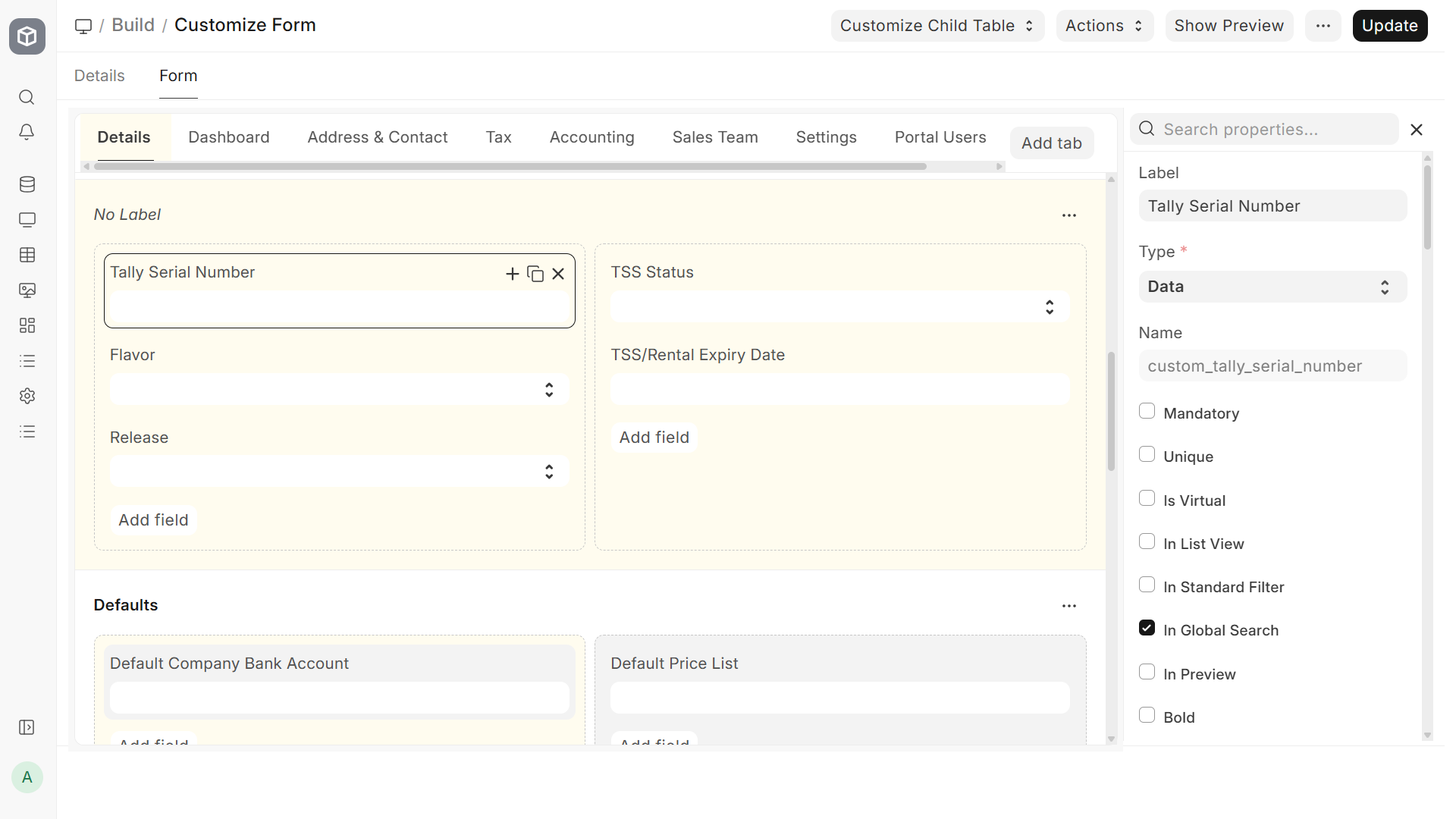Open the notifications bell
The width and height of the screenshot is (1456, 819).
tap(27, 132)
